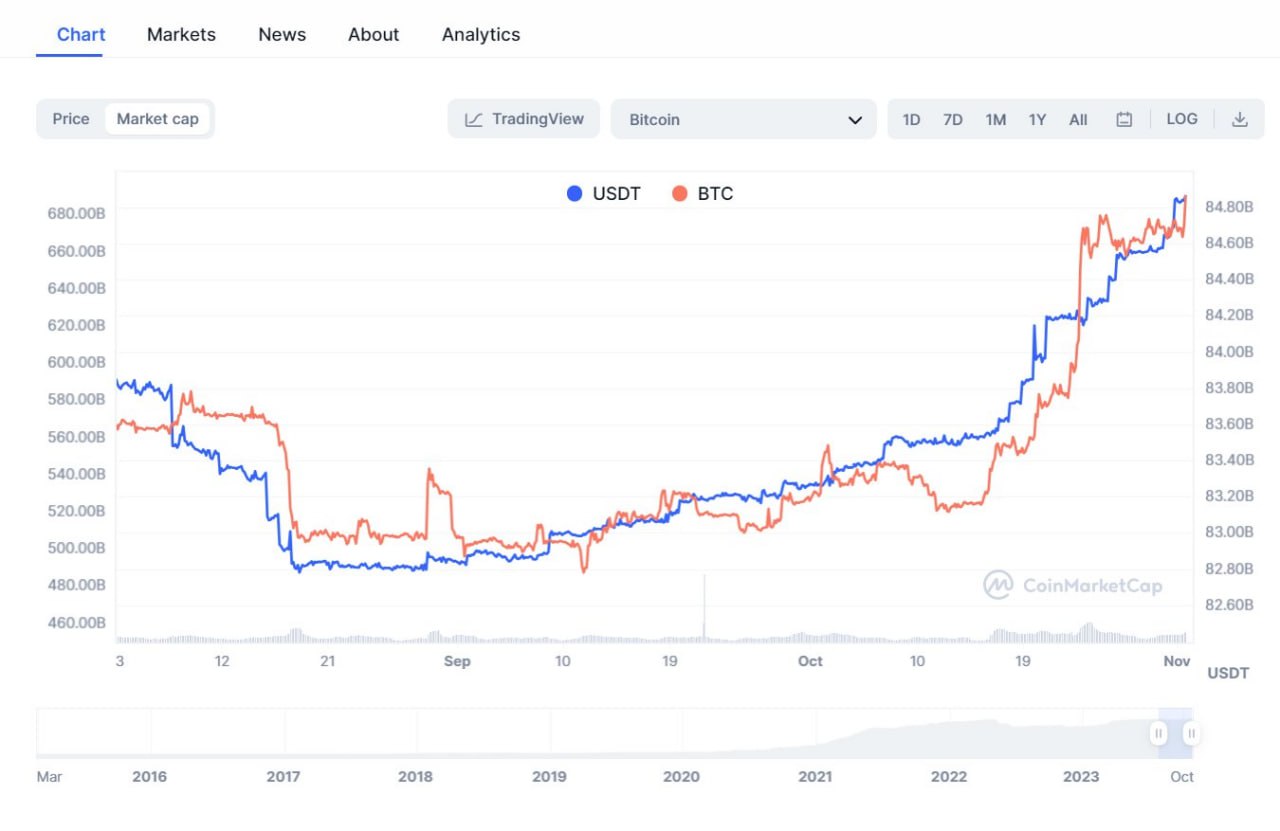
Task: Expand the Bitcoin comparison dropdown
Action: coord(743,119)
